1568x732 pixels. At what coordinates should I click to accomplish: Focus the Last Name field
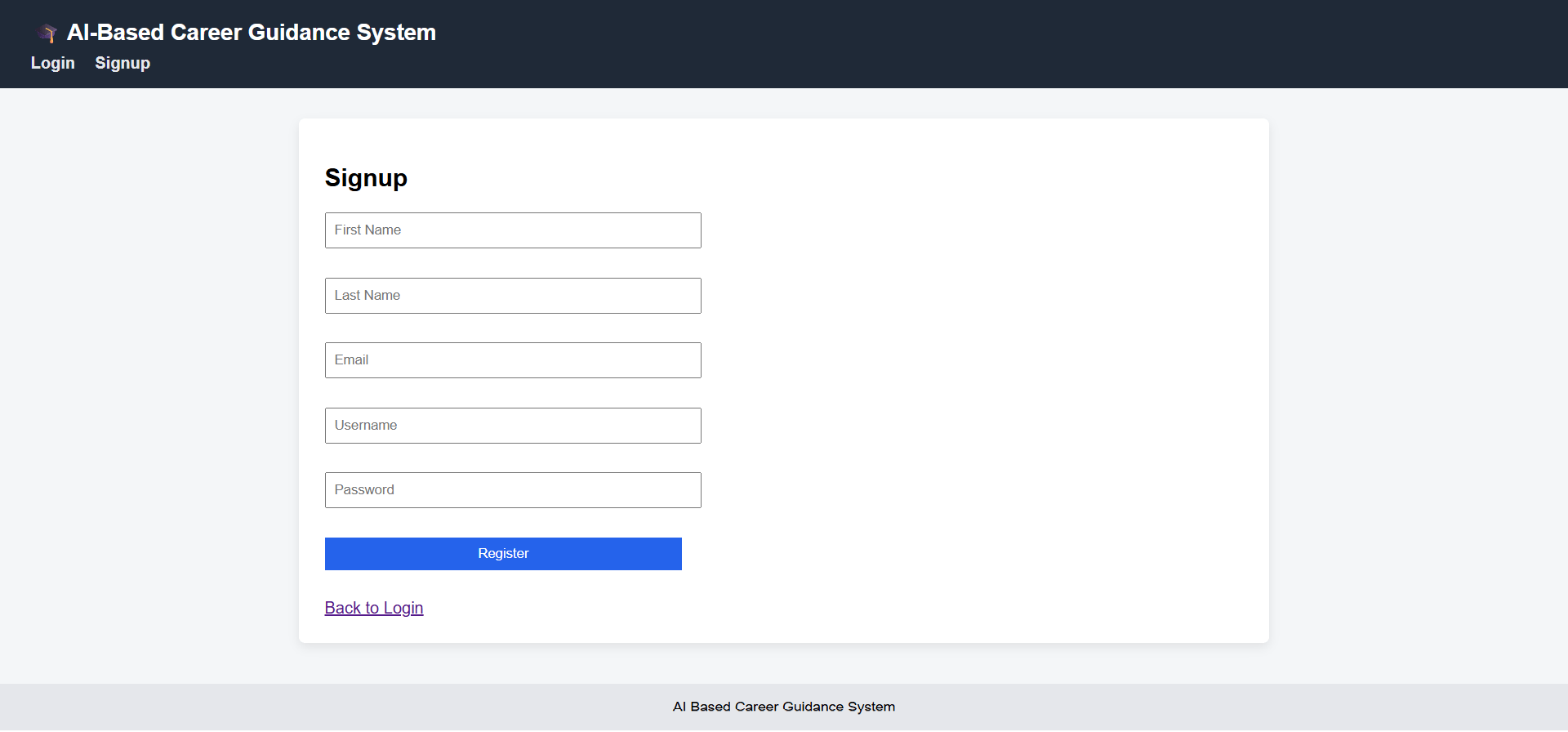pos(513,296)
